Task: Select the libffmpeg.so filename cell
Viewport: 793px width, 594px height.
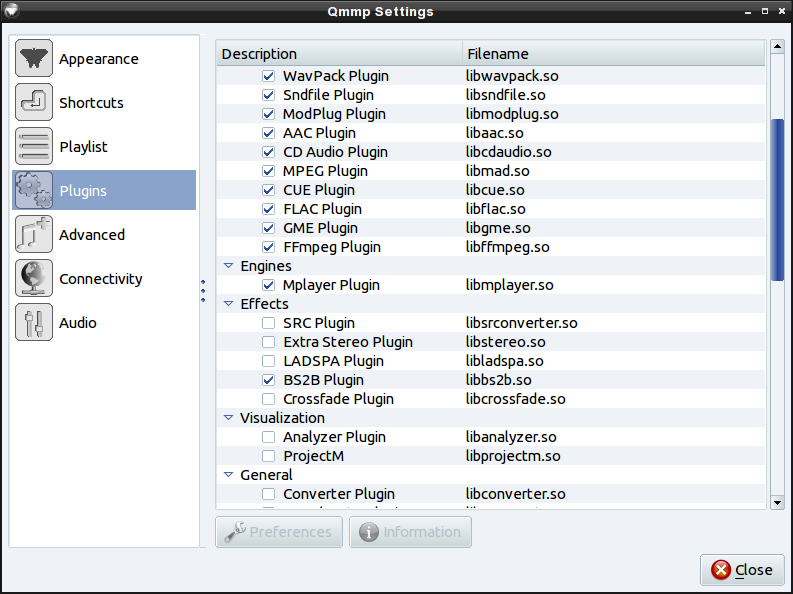Action: 613,247
